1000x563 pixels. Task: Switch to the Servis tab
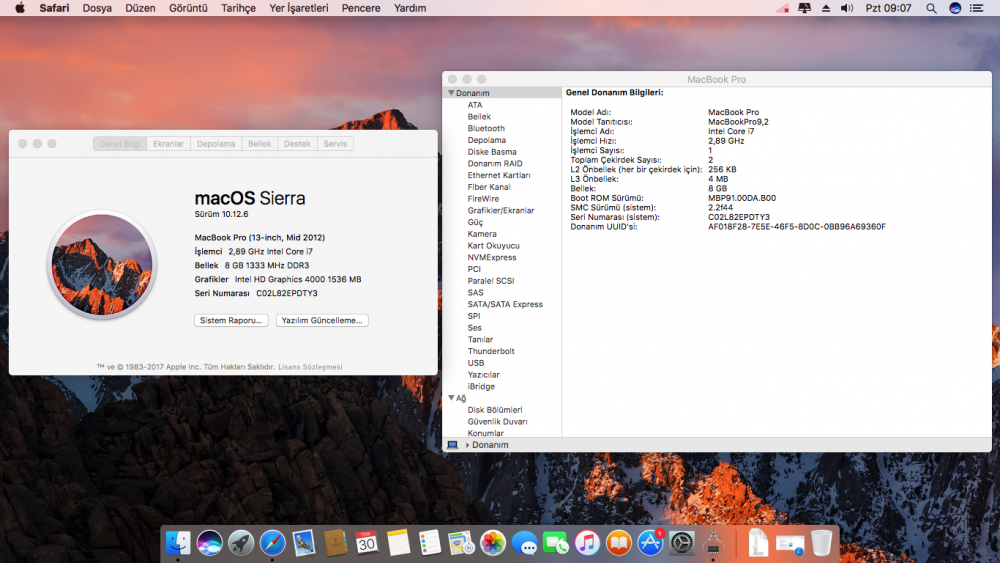[335, 144]
